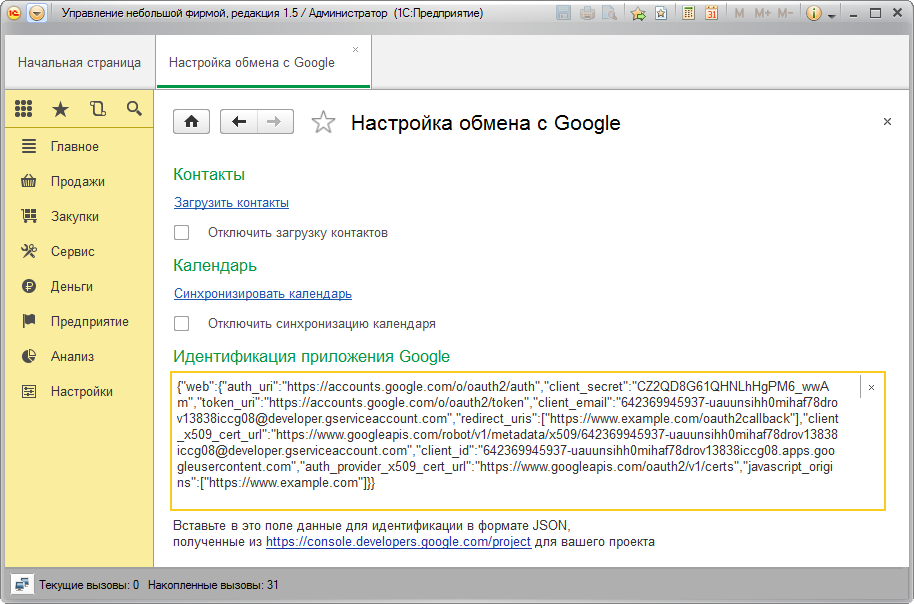The image size is (914, 604).
Task: Click the Предприятие flag icon
Action: pyautogui.click(x=29, y=321)
